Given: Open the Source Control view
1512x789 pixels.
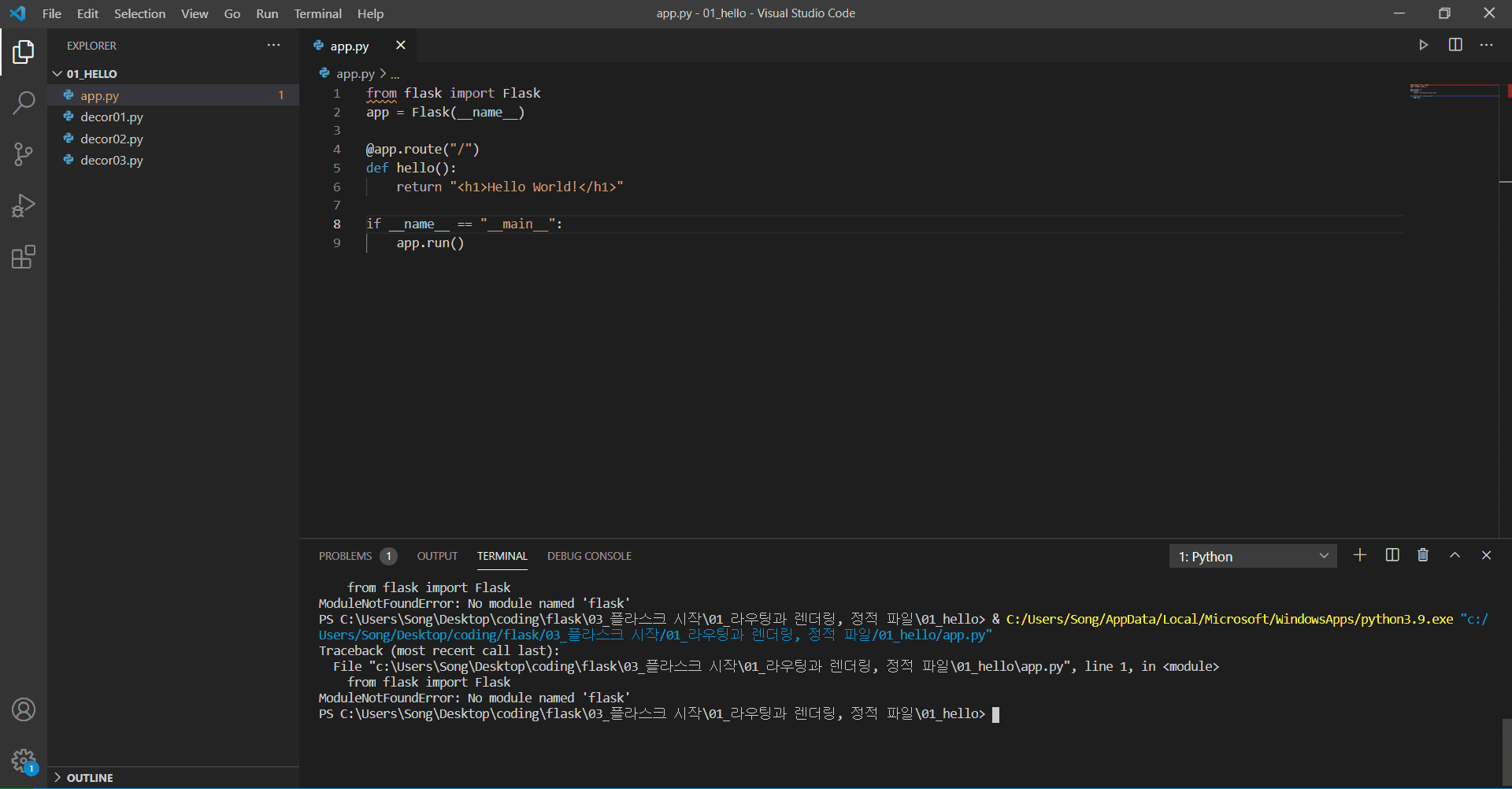Looking at the screenshot, I should pos(24,154).
